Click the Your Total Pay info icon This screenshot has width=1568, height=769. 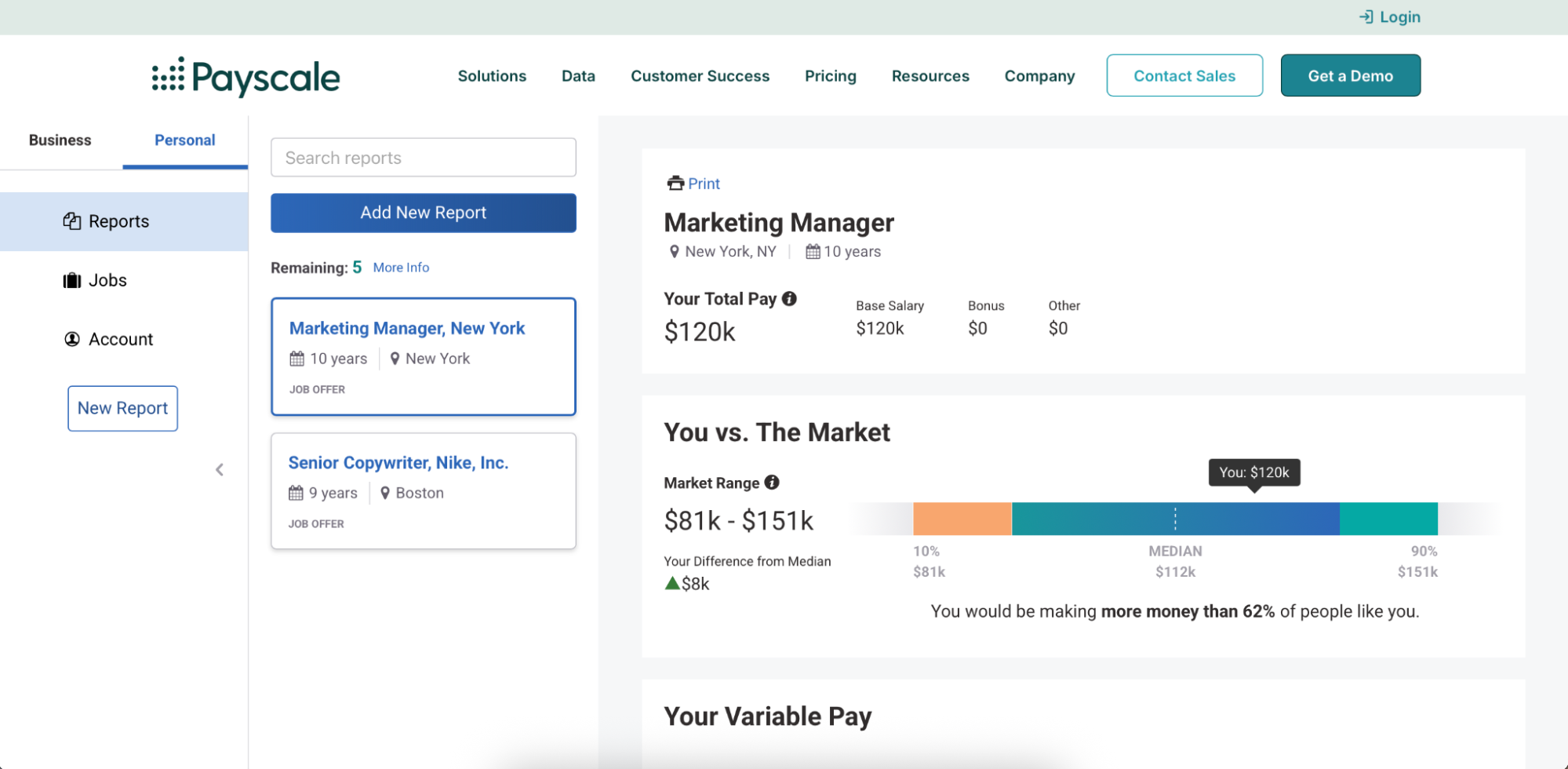click(x=790, y=299)
